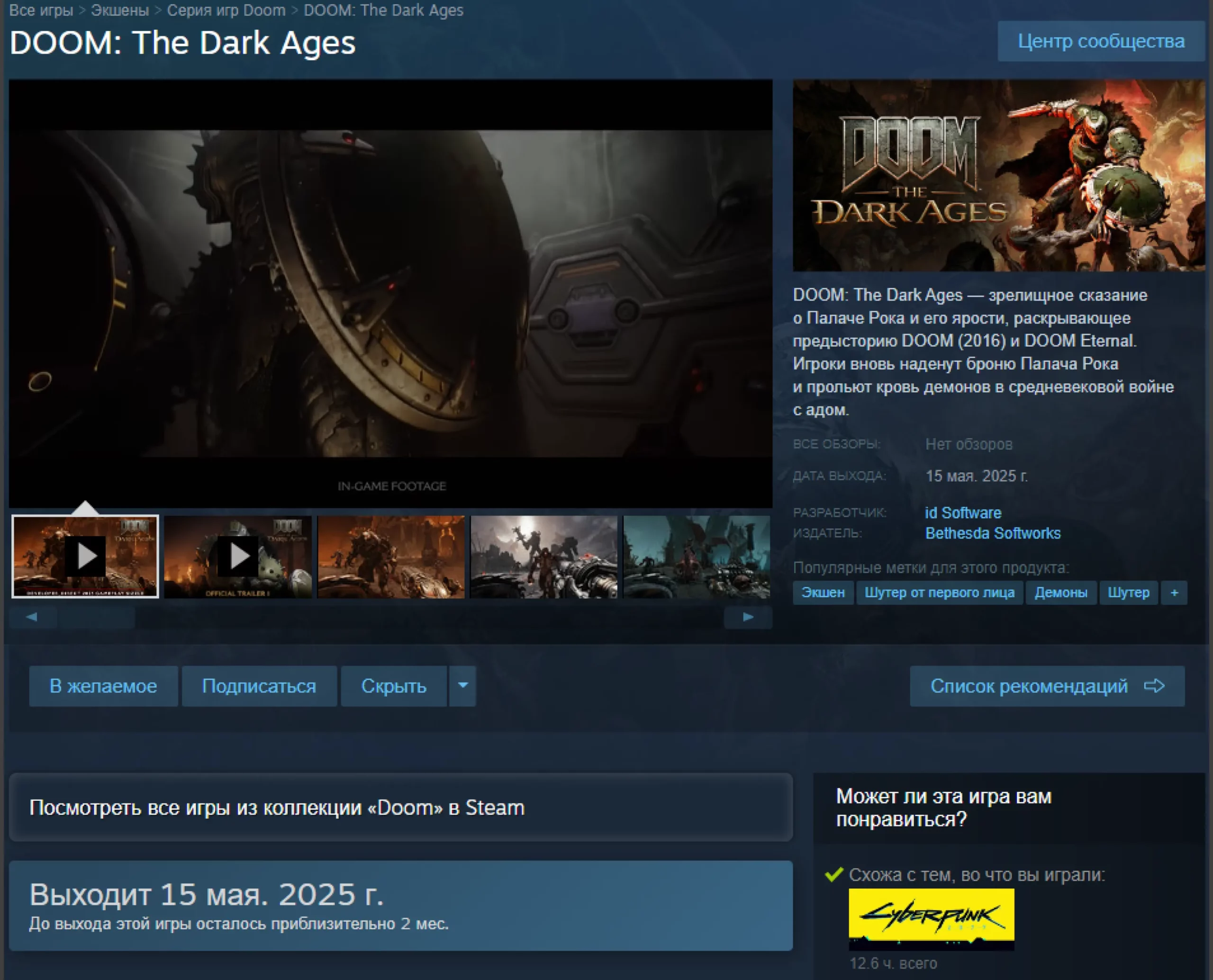Add the game with В желаемое
1213x980 pixels.
tap(103, 686)
